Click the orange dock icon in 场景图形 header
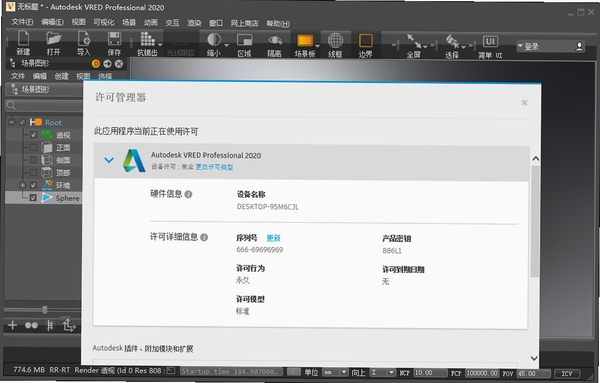 96,64
